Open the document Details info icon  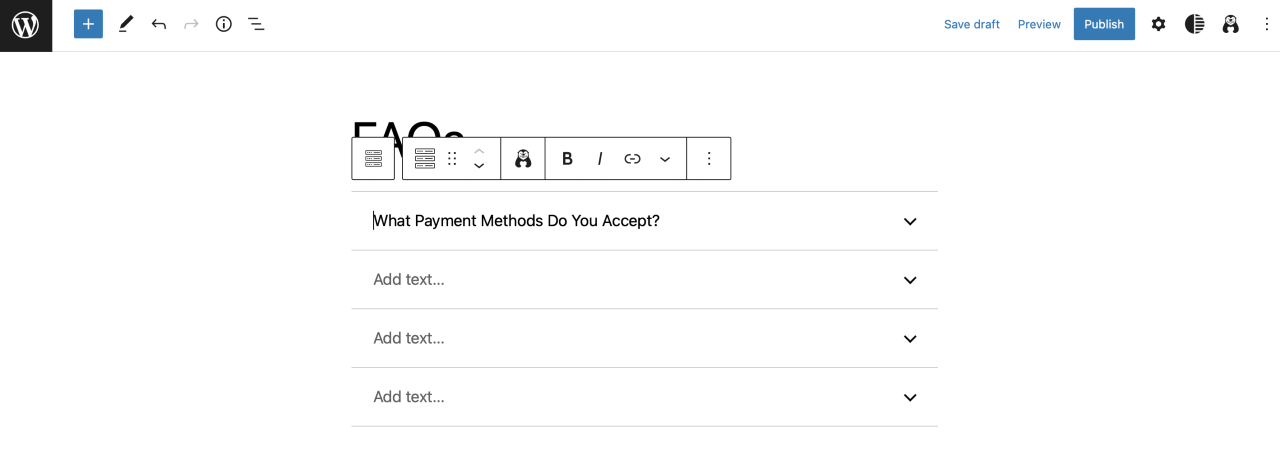point(223,24)
